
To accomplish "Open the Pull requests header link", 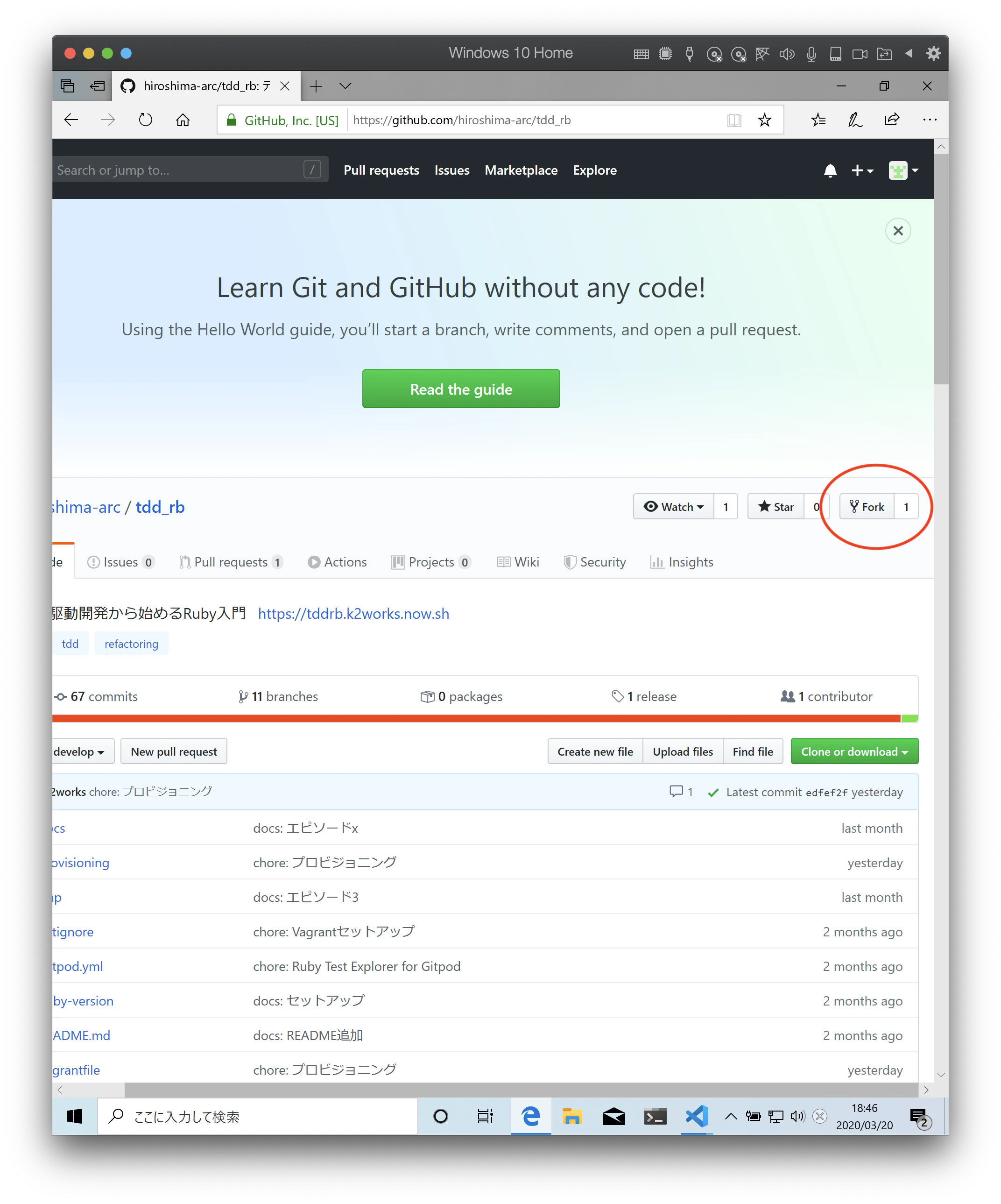I will pos(381,170).
